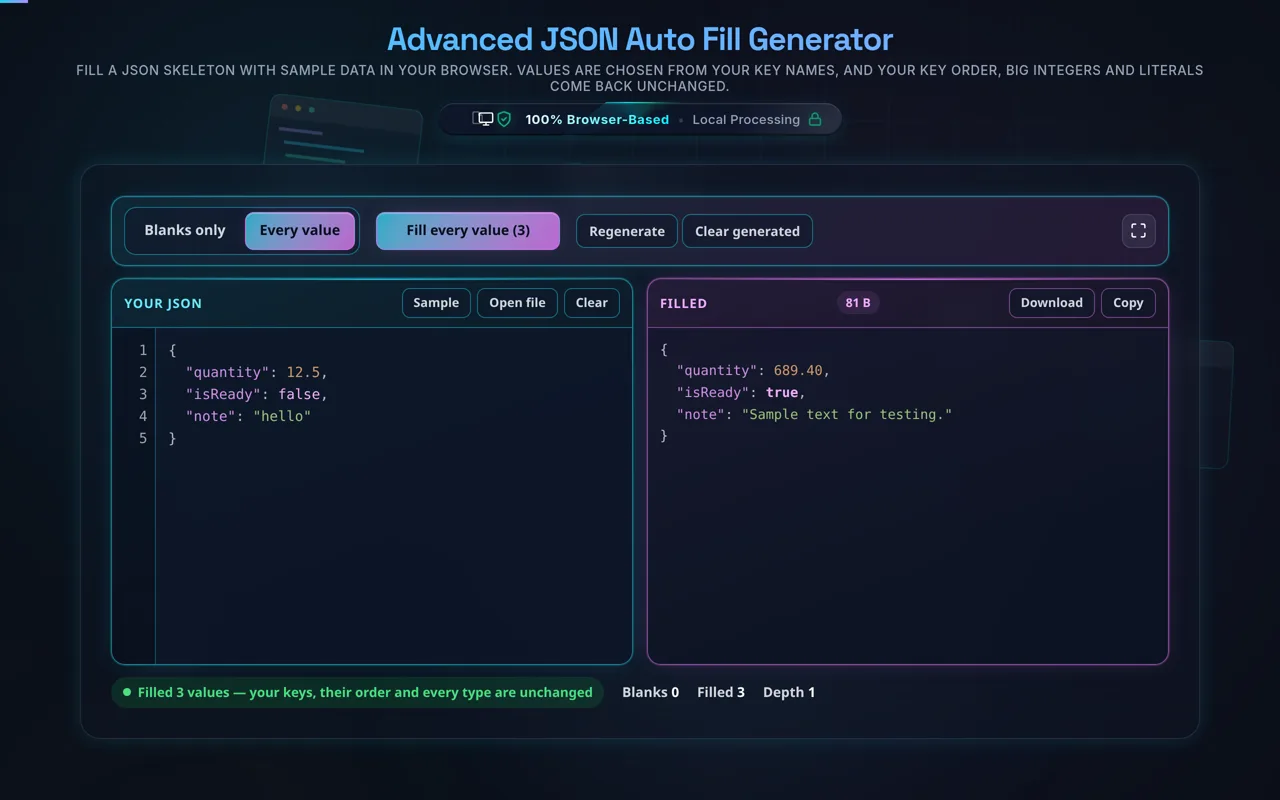The width and height of the screenshot is (1280, 800).
Task: Select the "isReady": false line
Action: (x=257, y=394)
